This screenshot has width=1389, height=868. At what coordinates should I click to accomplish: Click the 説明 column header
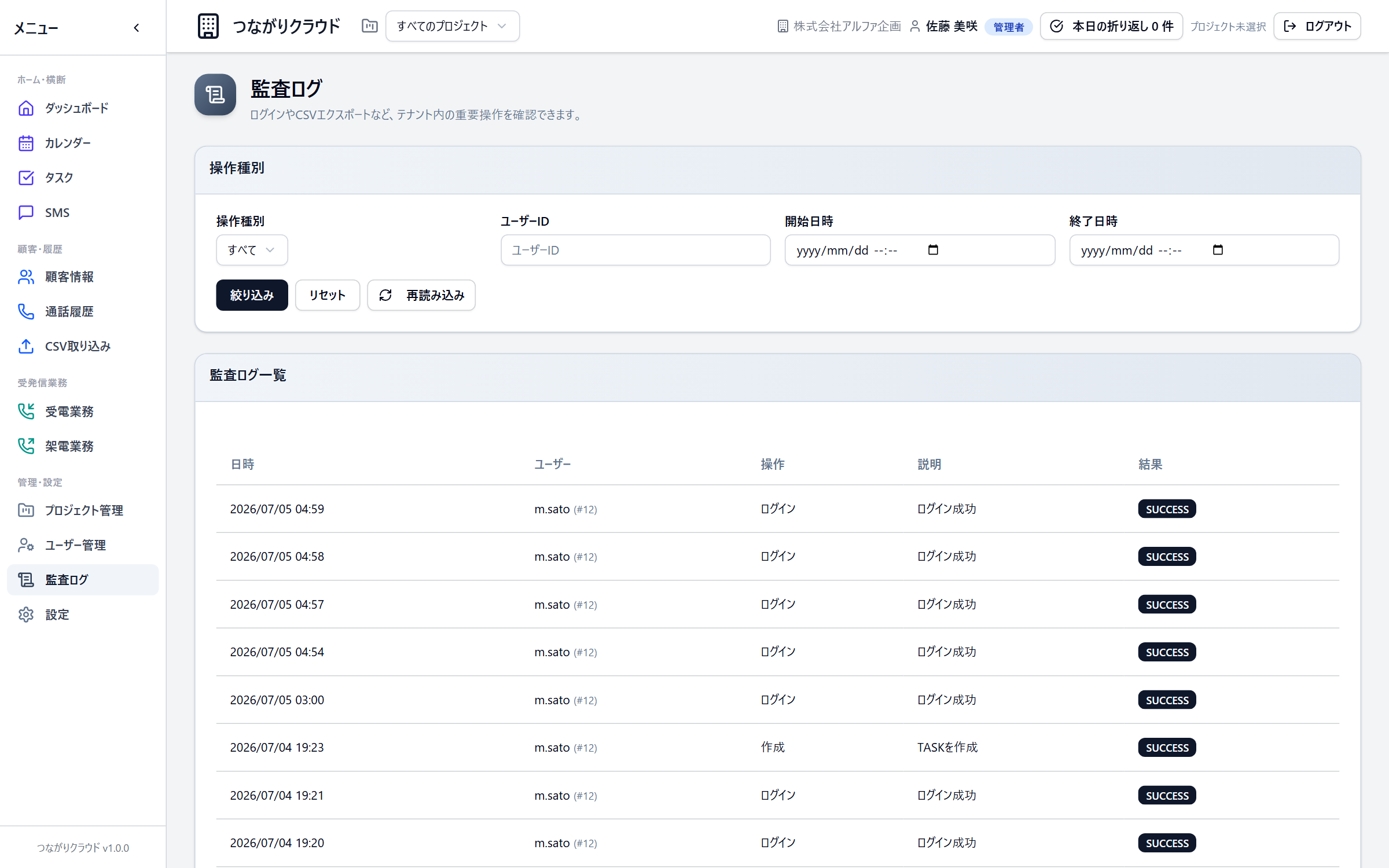coord(929,464)
